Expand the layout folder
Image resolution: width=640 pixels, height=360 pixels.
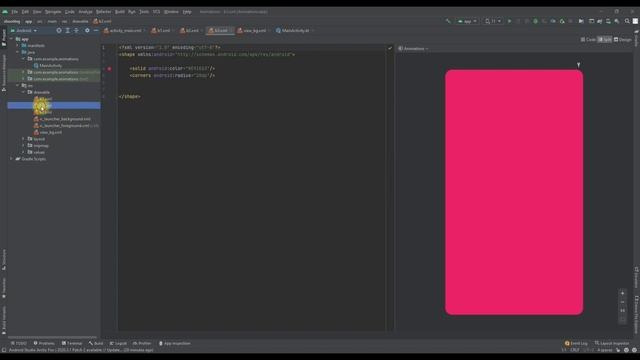[x=23, y=139]
